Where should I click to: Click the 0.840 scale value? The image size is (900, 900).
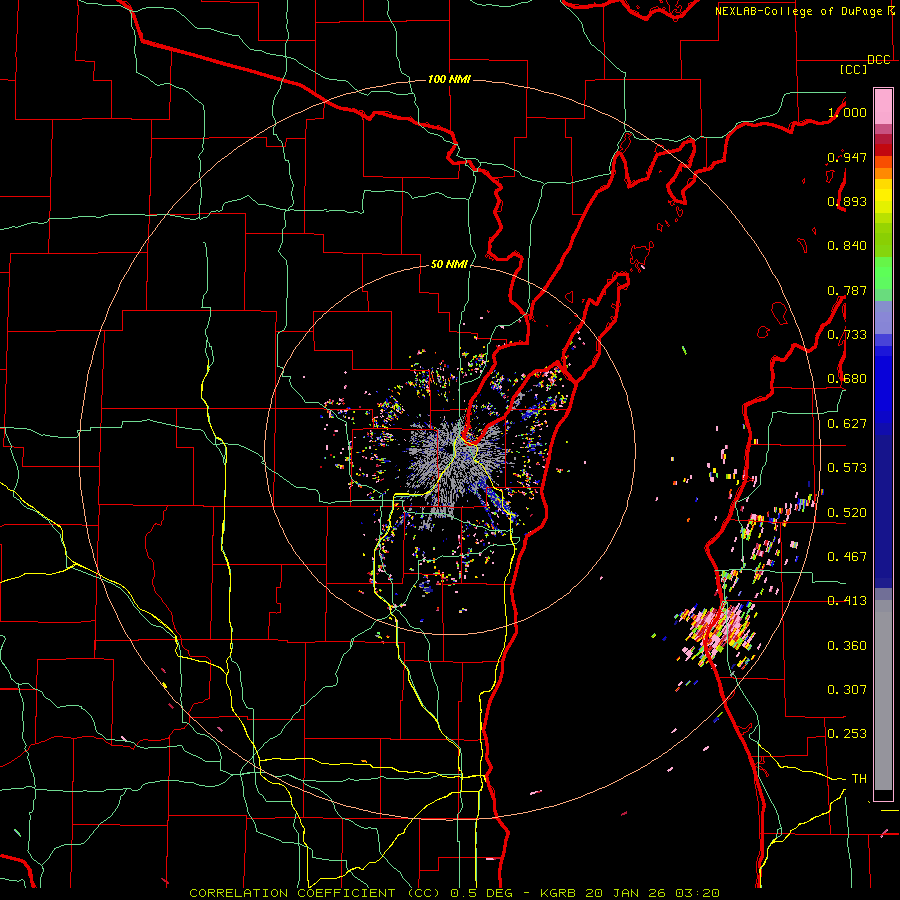click(847, 246)
